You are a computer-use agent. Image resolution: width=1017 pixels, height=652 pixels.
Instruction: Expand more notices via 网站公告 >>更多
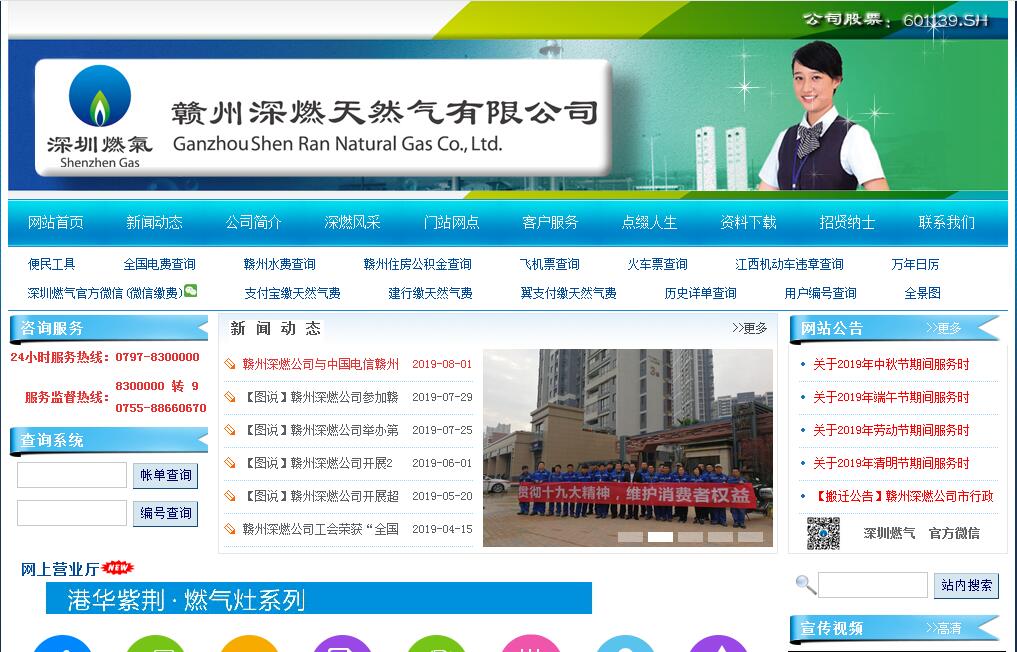tap(943, 328)
